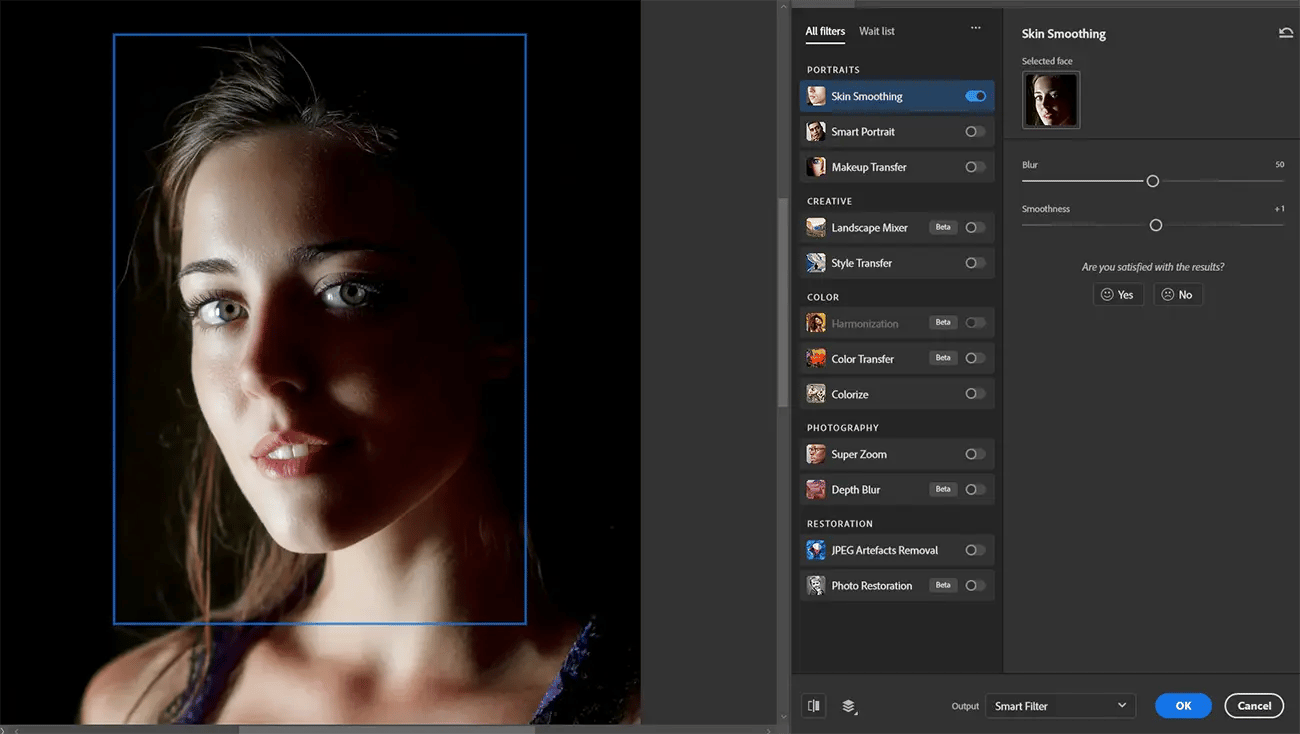Switch on the Photo Restoration toggle
The width and height of the screenshot is (1300, 734).
tap(975, 585)
